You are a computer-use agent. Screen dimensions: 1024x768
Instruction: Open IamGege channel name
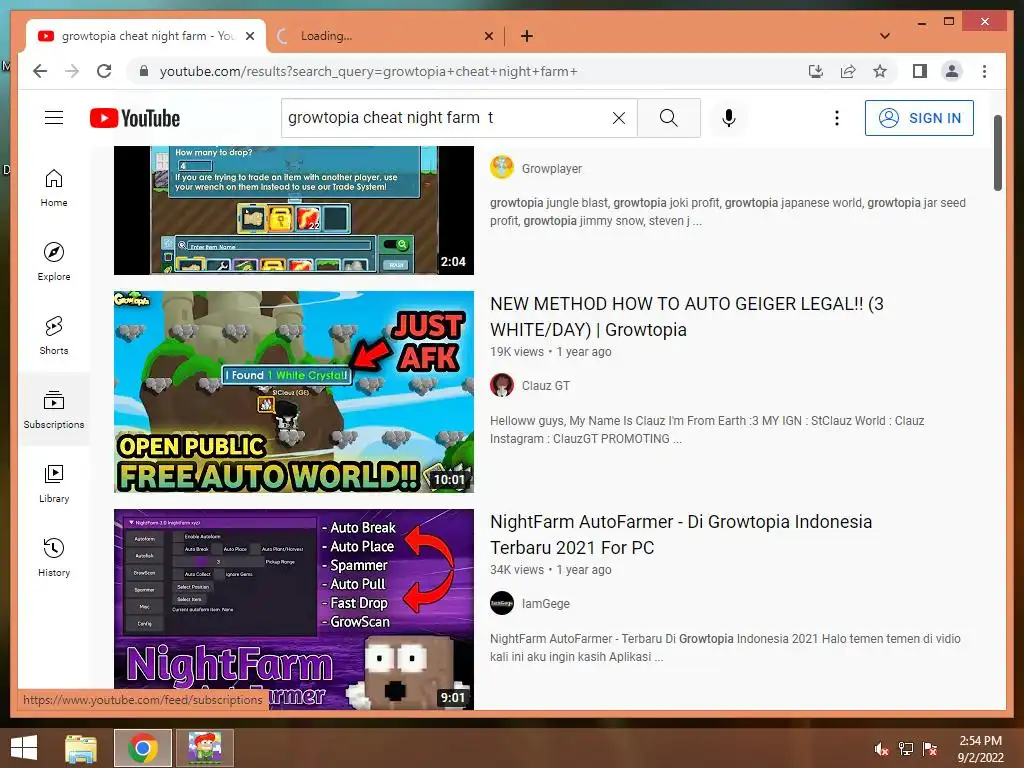point(546,604)
